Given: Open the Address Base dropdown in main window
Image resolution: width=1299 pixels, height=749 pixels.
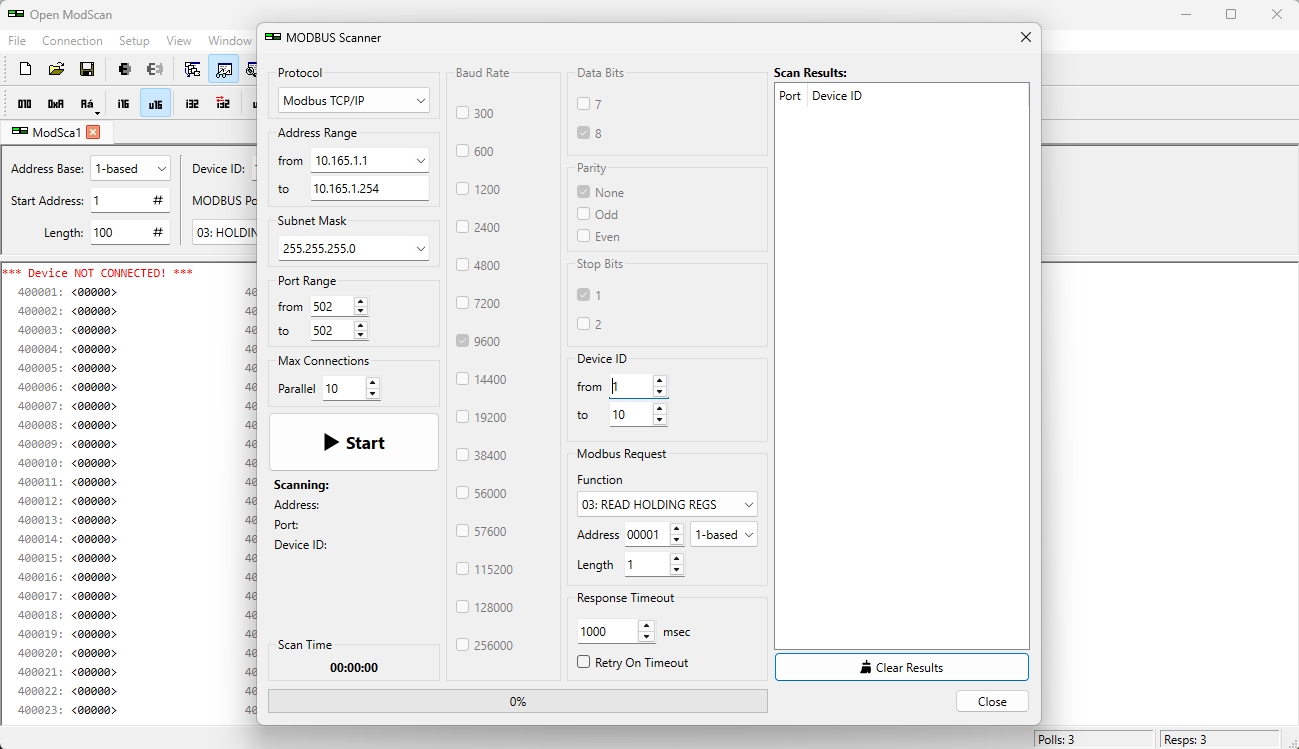Looking at the screenshot, I should (130, 169).
